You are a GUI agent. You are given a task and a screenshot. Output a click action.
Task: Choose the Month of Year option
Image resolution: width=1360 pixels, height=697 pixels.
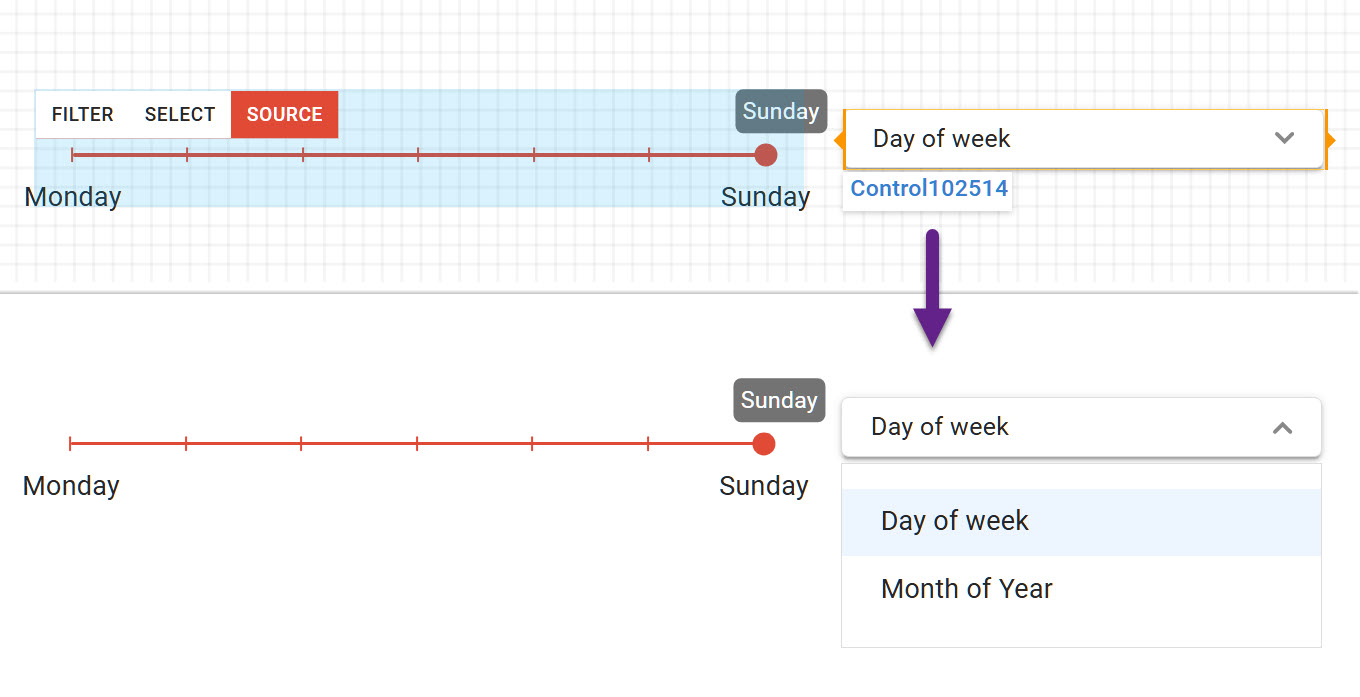966,589
